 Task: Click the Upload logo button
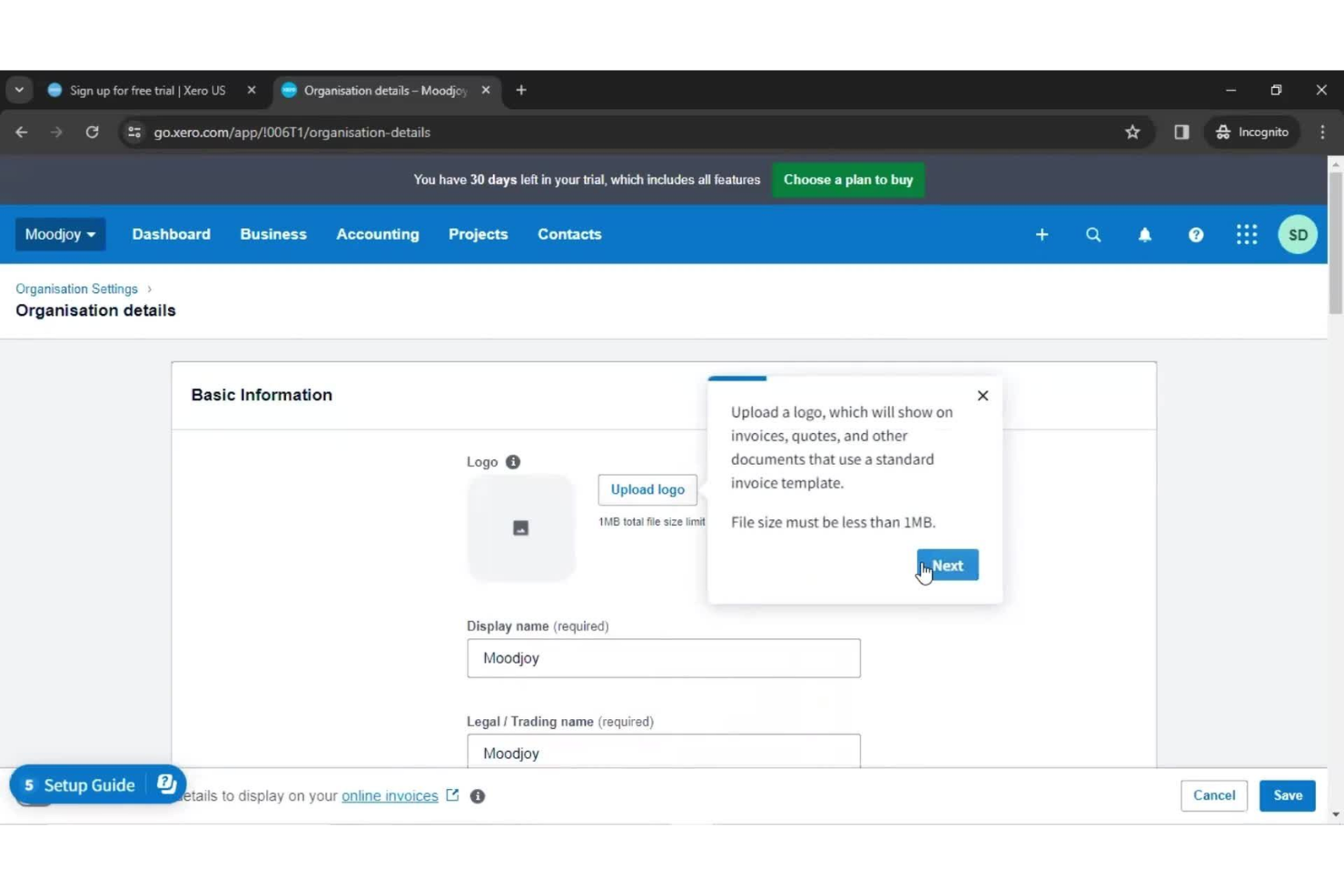point(647,489)
